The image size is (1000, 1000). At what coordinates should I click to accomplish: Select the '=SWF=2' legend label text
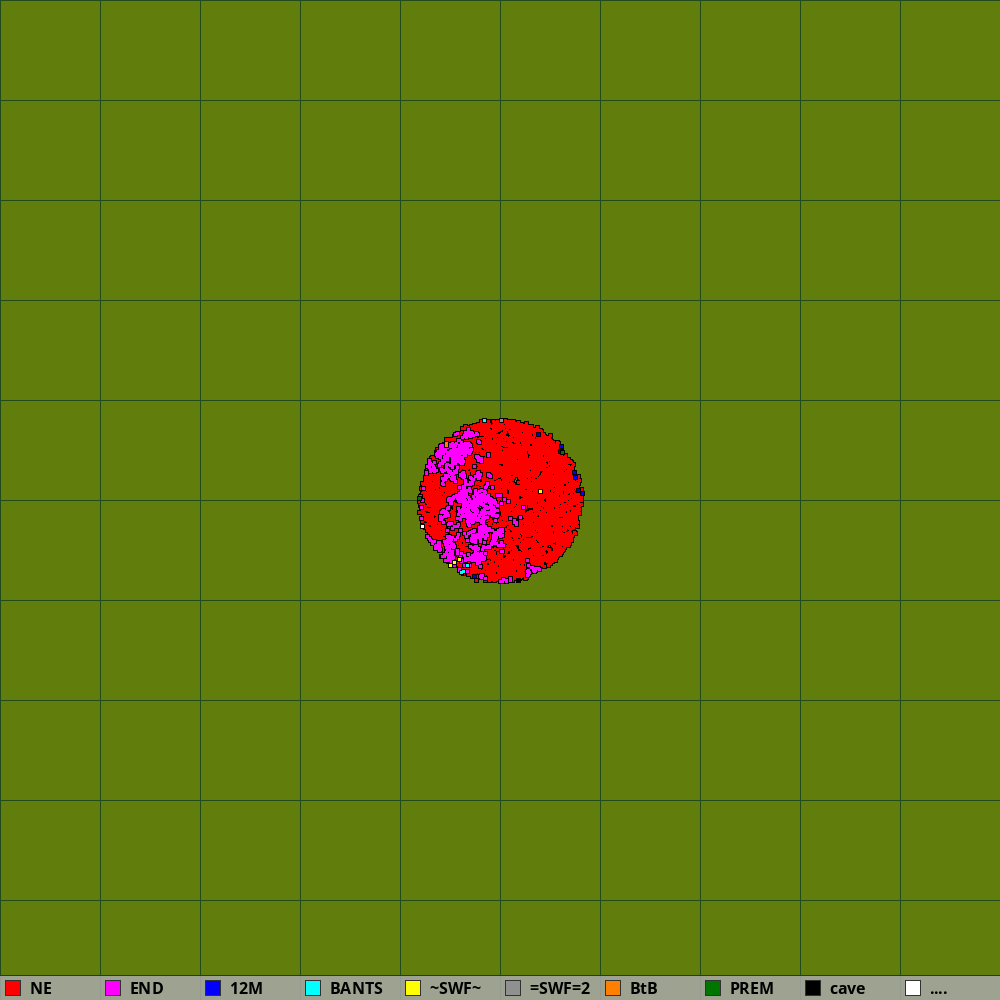[559, 988]
